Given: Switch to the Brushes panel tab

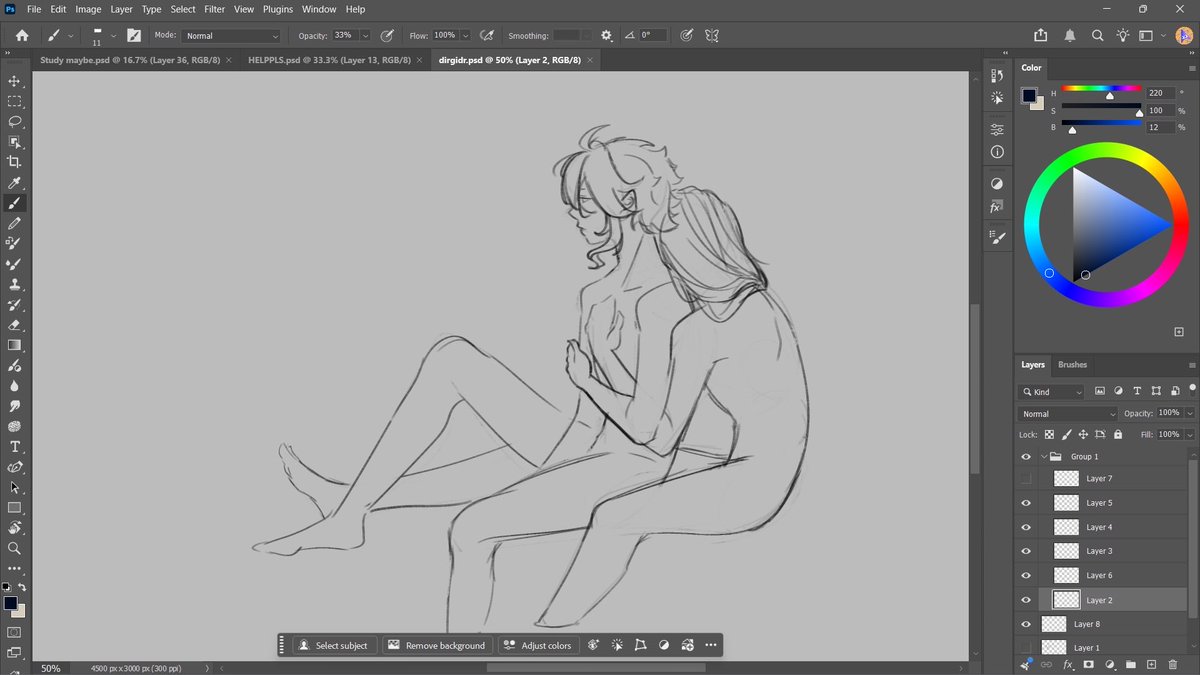Looking at the screenshot, I should [1073, 365].
